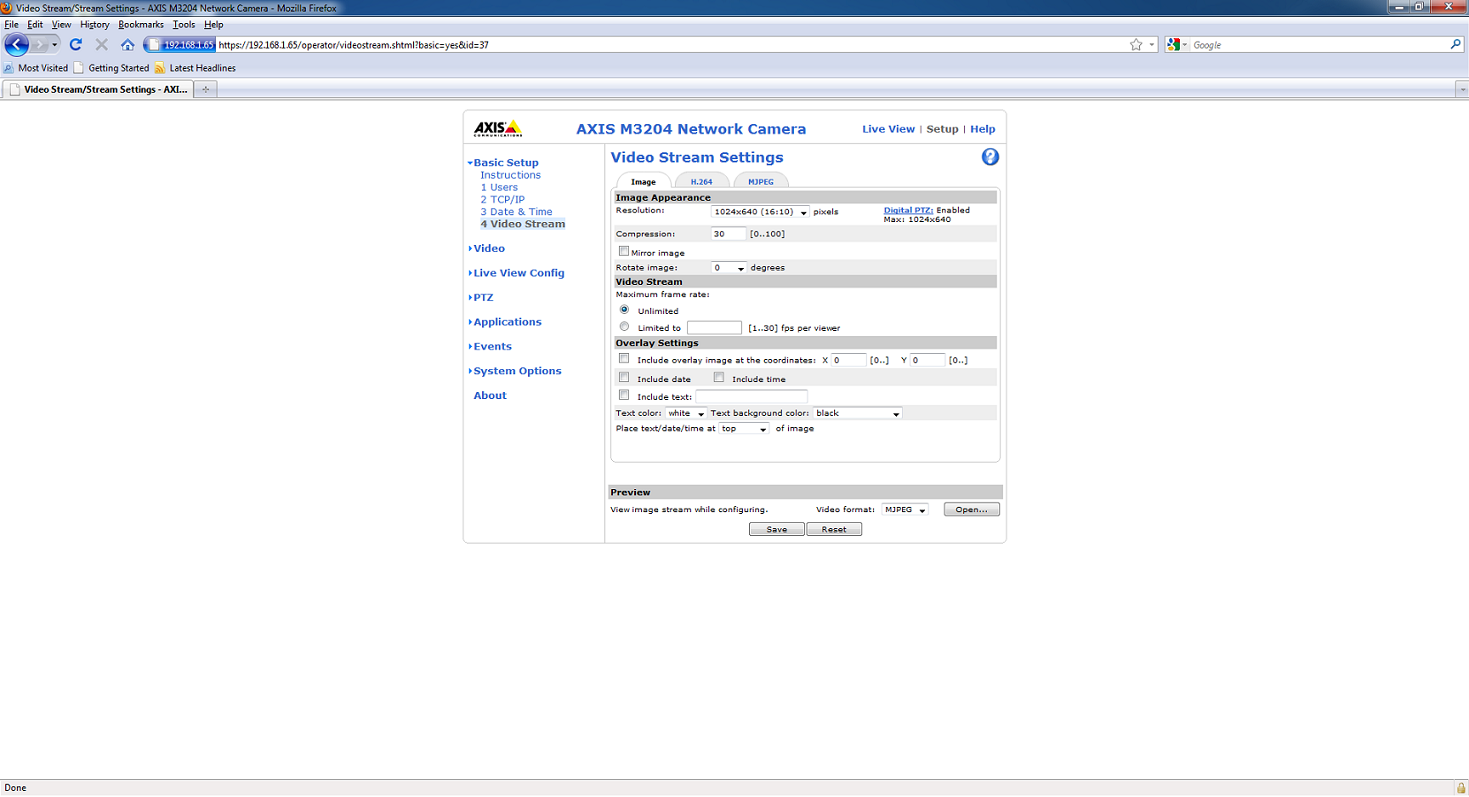The image size is (1469, 797).
Task: Click the Reset button
Action: 834,529
